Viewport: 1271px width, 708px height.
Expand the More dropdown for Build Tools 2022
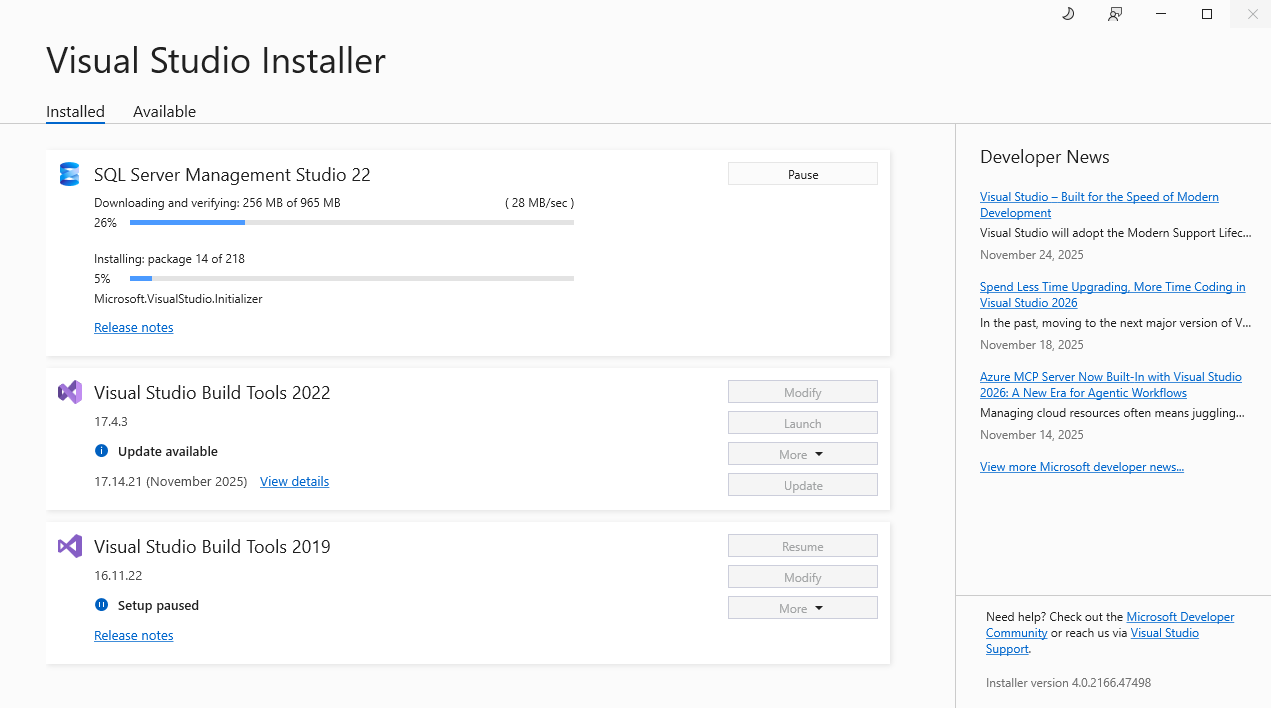(x=802, y=453)
